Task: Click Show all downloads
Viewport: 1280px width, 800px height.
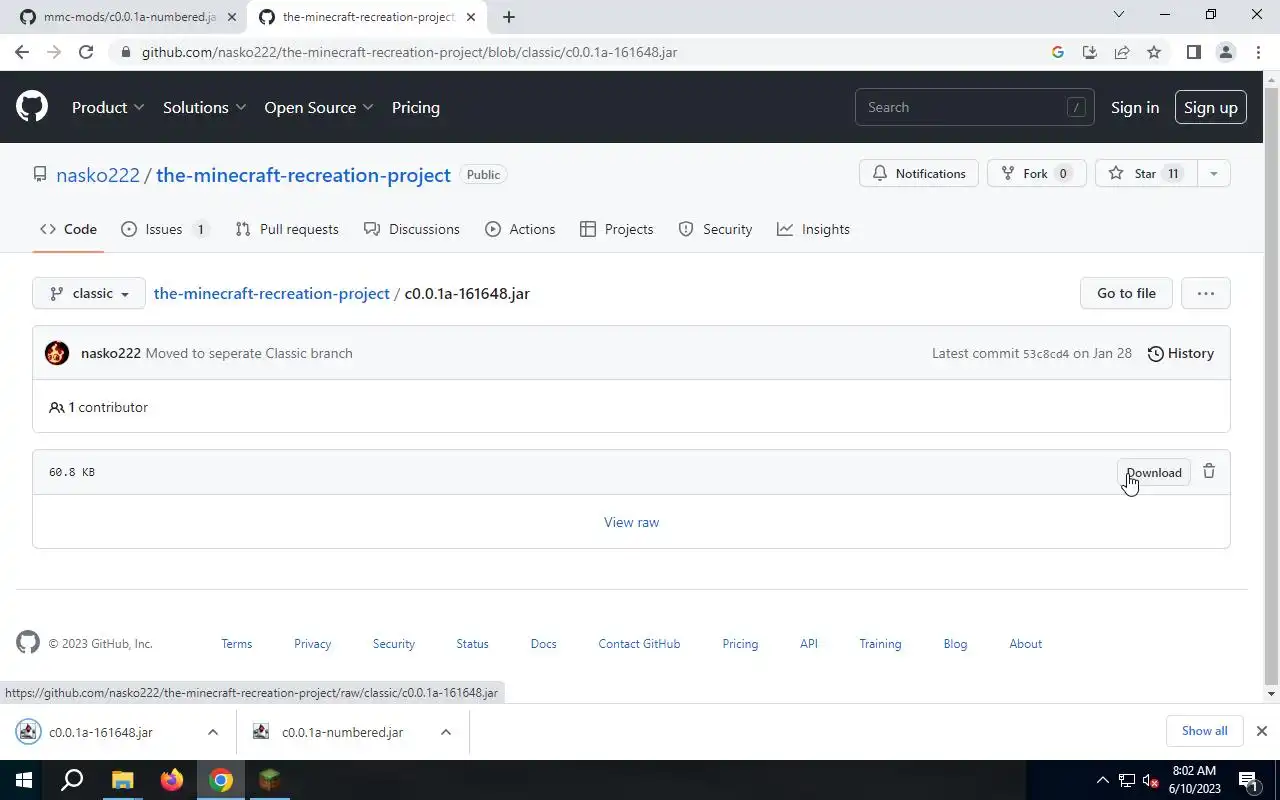Action: pos(1204,731)
